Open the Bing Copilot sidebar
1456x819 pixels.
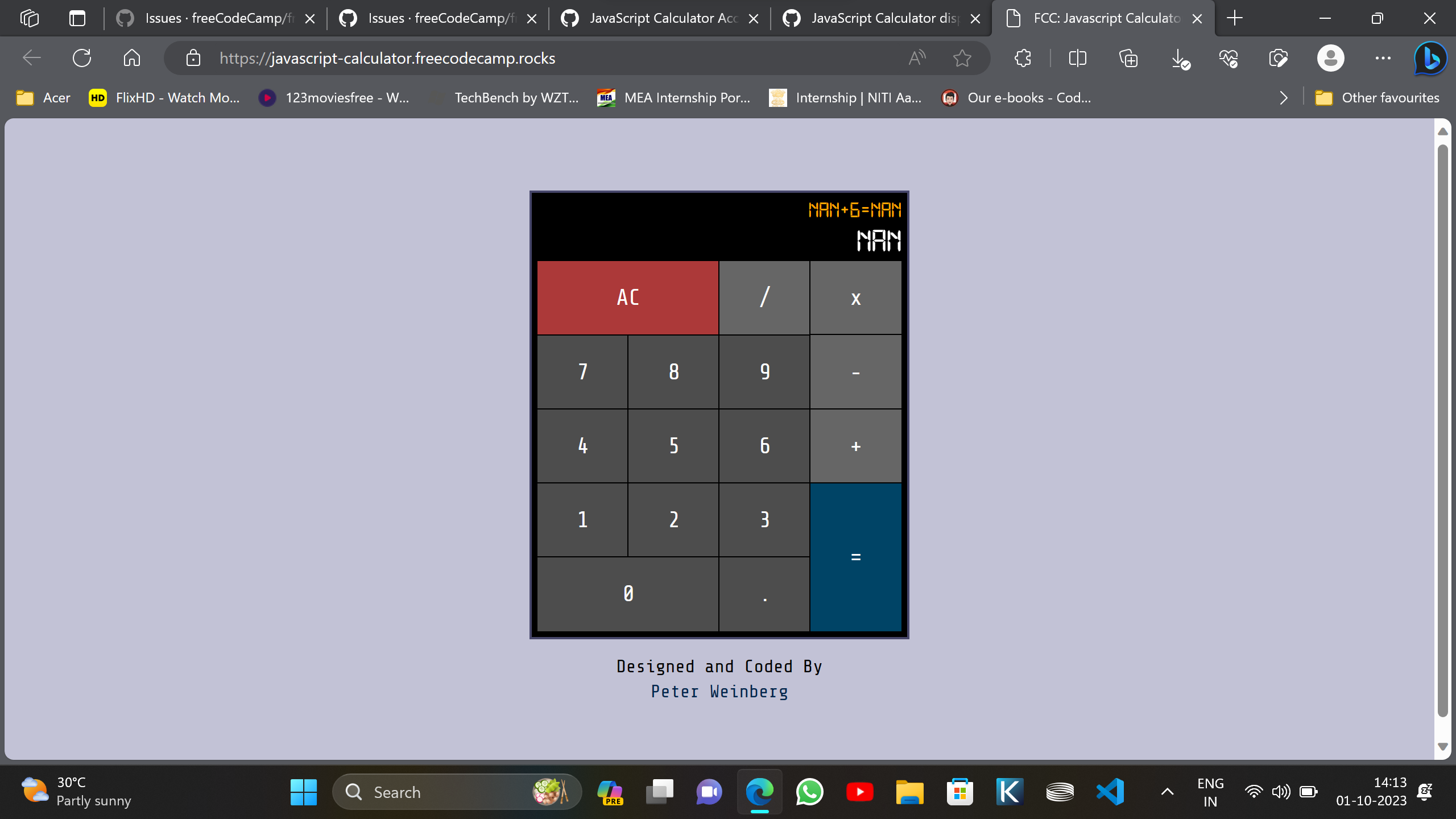pos(1428,57)
